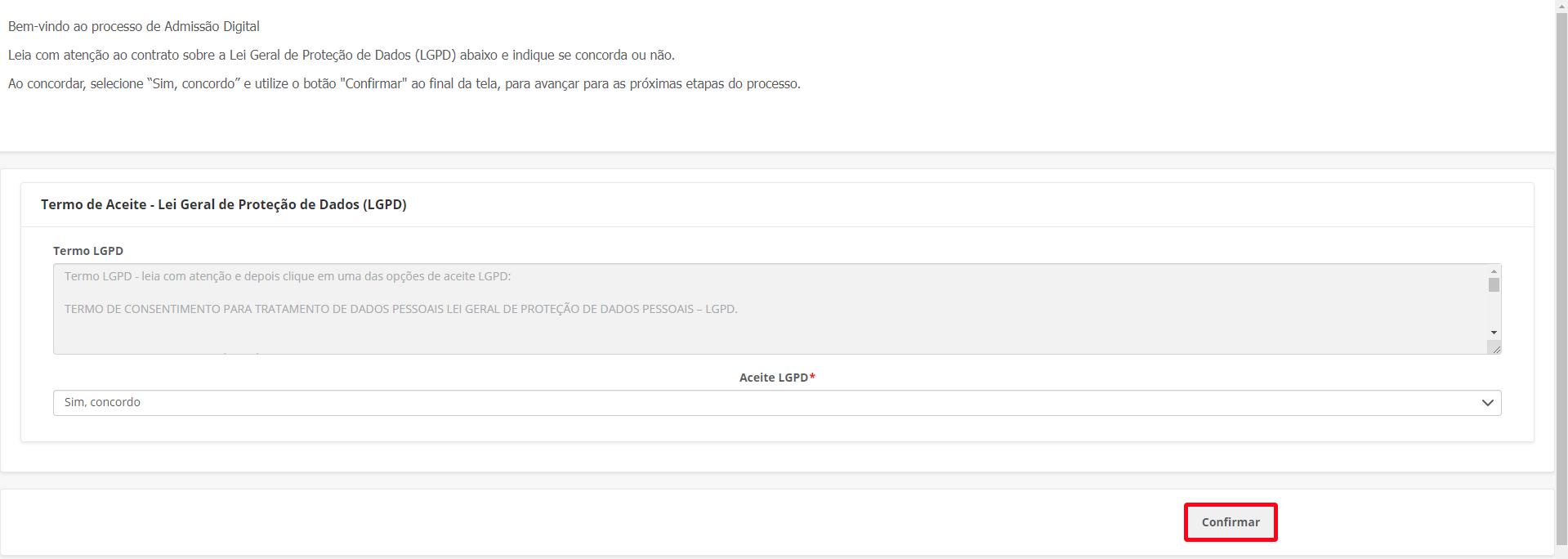Click the 'Aceite LGPD' field label
Image resolution: width=1568 pixels, height=559 pixels.
[x=773, y=378]
